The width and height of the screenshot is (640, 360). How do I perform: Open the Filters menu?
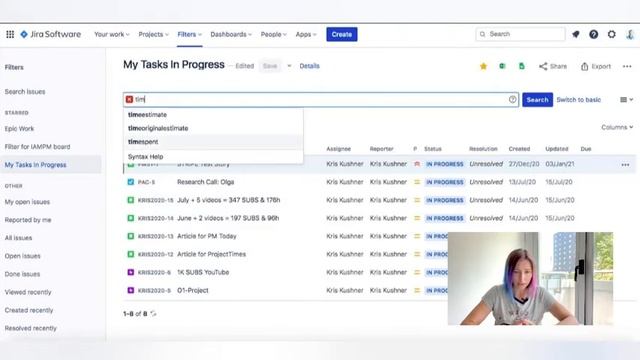pos(189,34)
